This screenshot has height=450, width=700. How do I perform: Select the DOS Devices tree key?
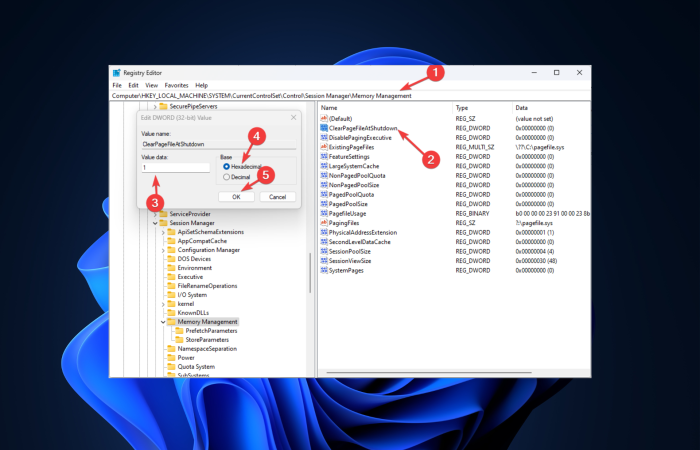tap(194, 259)
